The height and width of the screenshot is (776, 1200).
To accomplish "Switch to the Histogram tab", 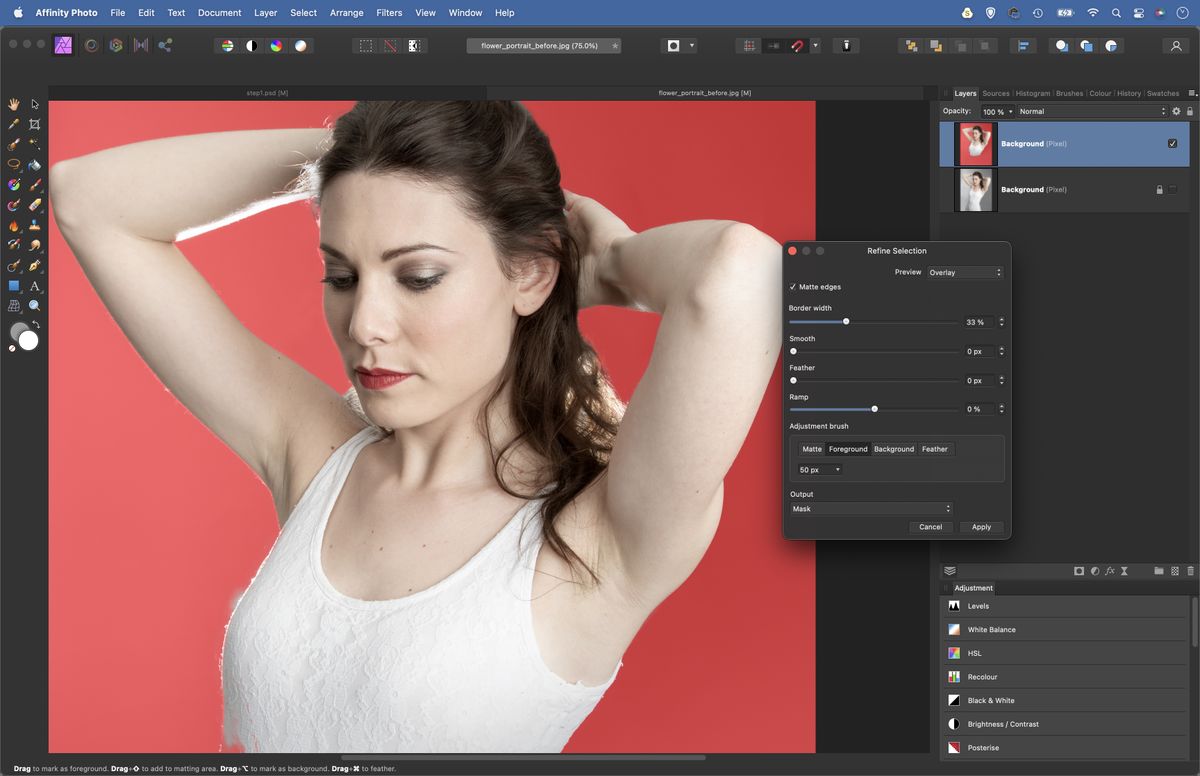I will [x=1033, y=93].
